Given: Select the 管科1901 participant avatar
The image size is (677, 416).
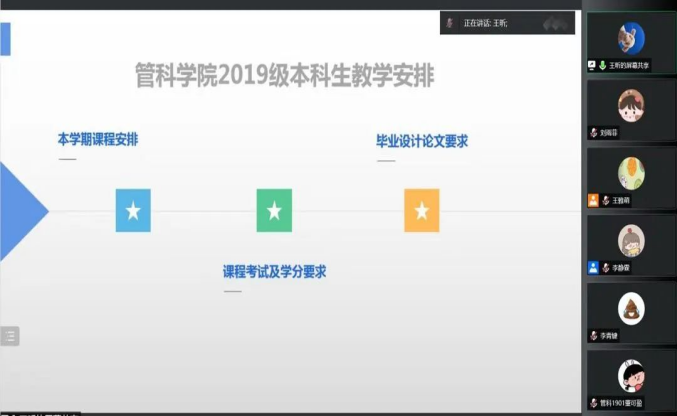Looking at the screenshot, I should [x=631, y=374].
